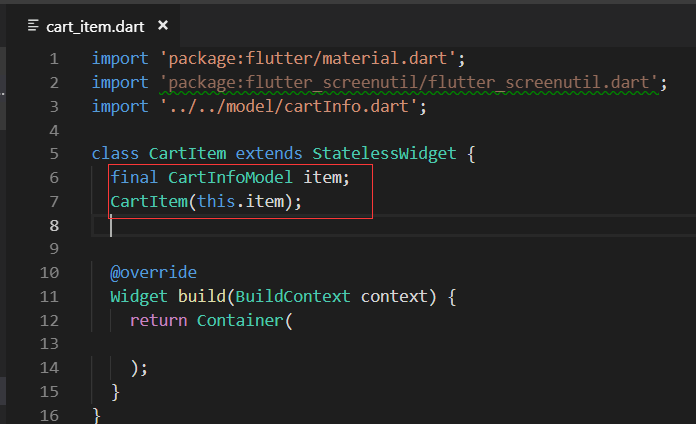Screen dimensions: 696x424
Task: Click line number 11 in the gutter
Action: tap(49, 296)
